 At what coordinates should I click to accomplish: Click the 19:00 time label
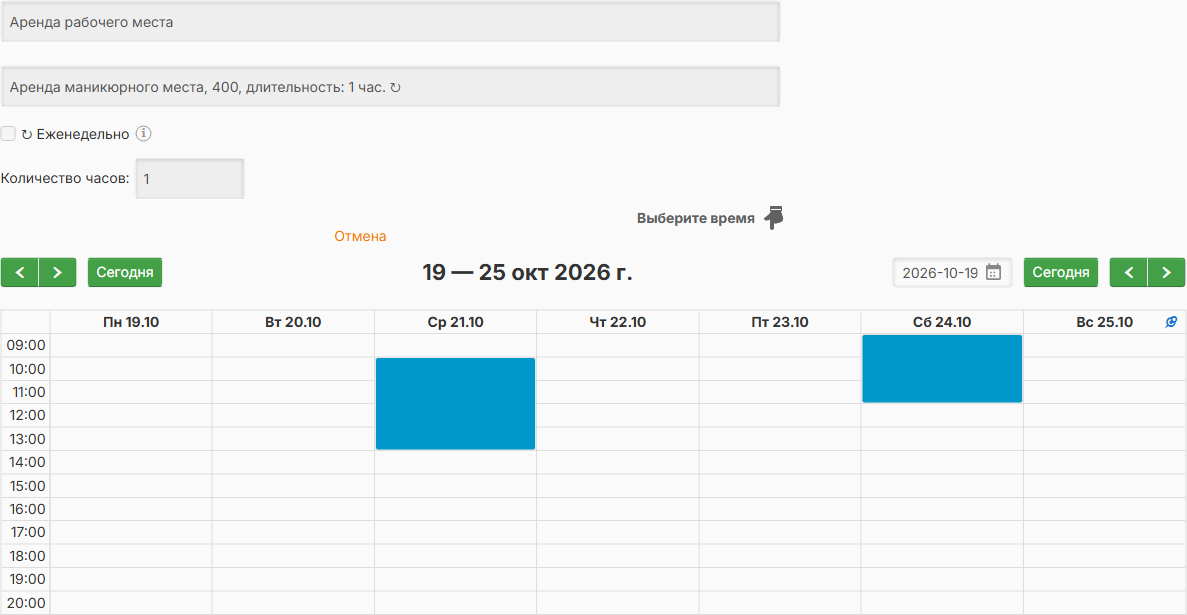pos(26,579)
